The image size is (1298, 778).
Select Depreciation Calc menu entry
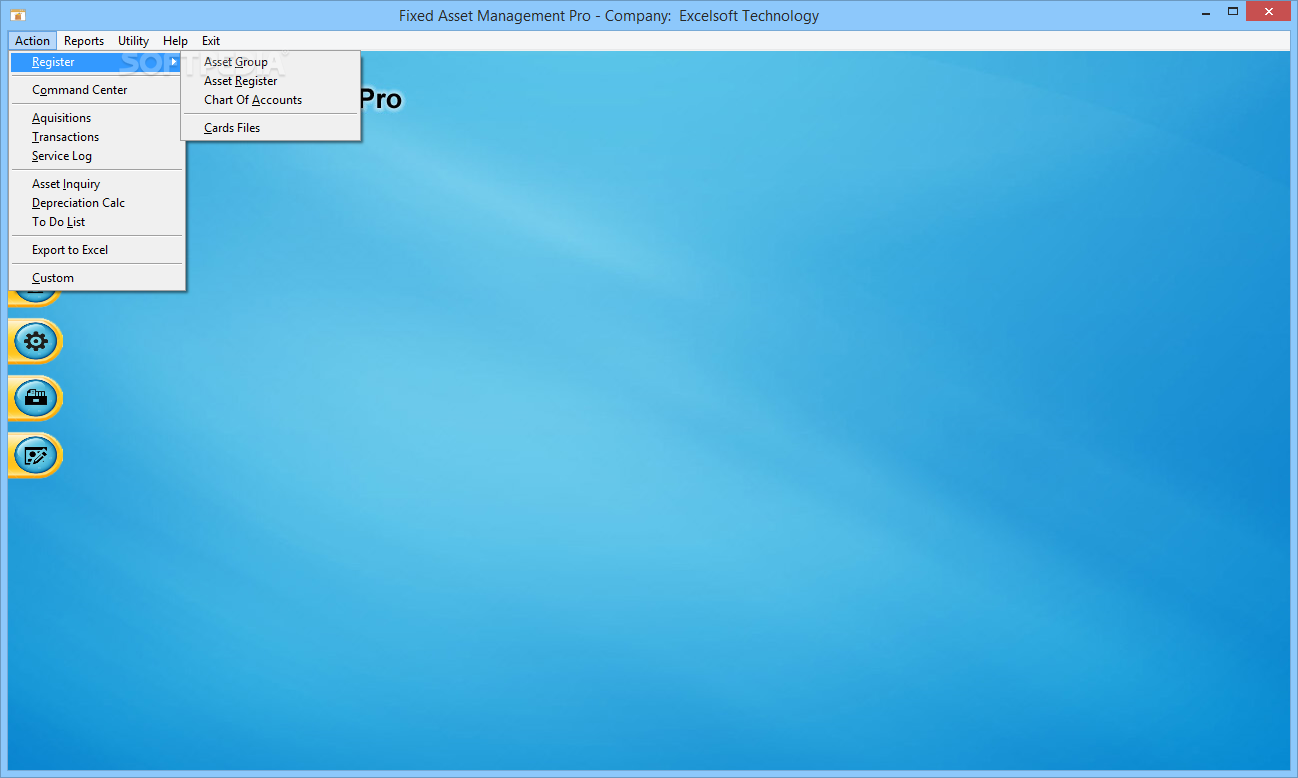(x=97, y=203)
